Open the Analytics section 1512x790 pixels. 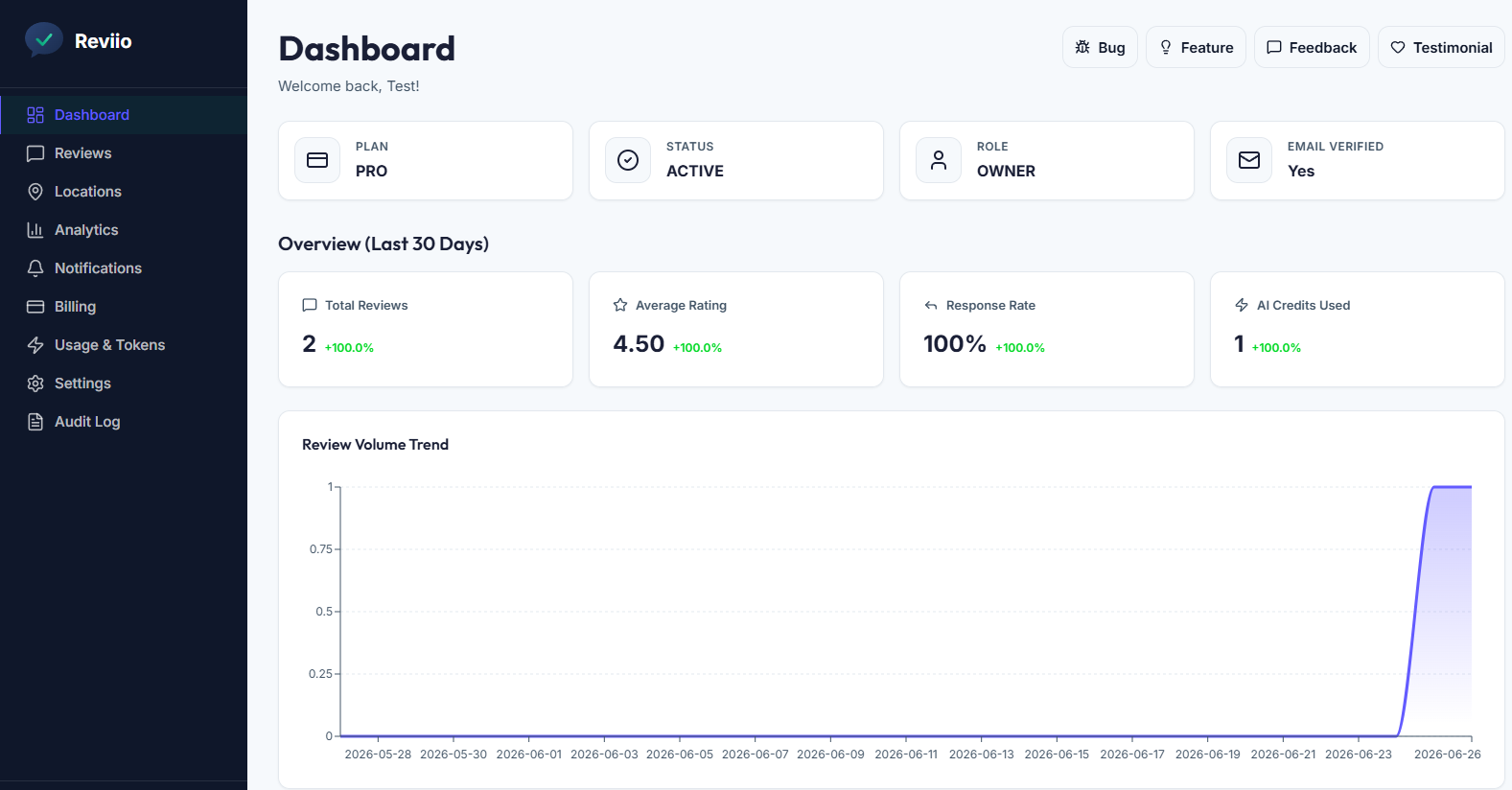[x=124, y=230]
